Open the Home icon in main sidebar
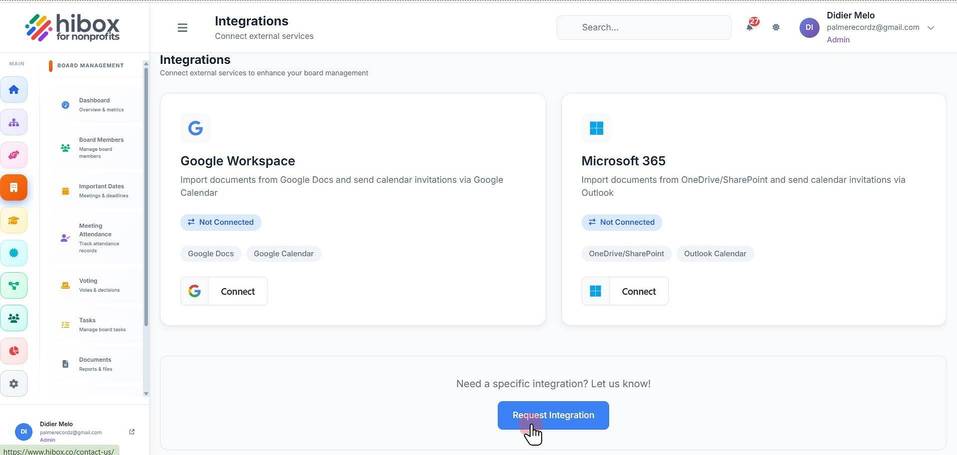This screenshot has width=957, height=455. [13, 90]
